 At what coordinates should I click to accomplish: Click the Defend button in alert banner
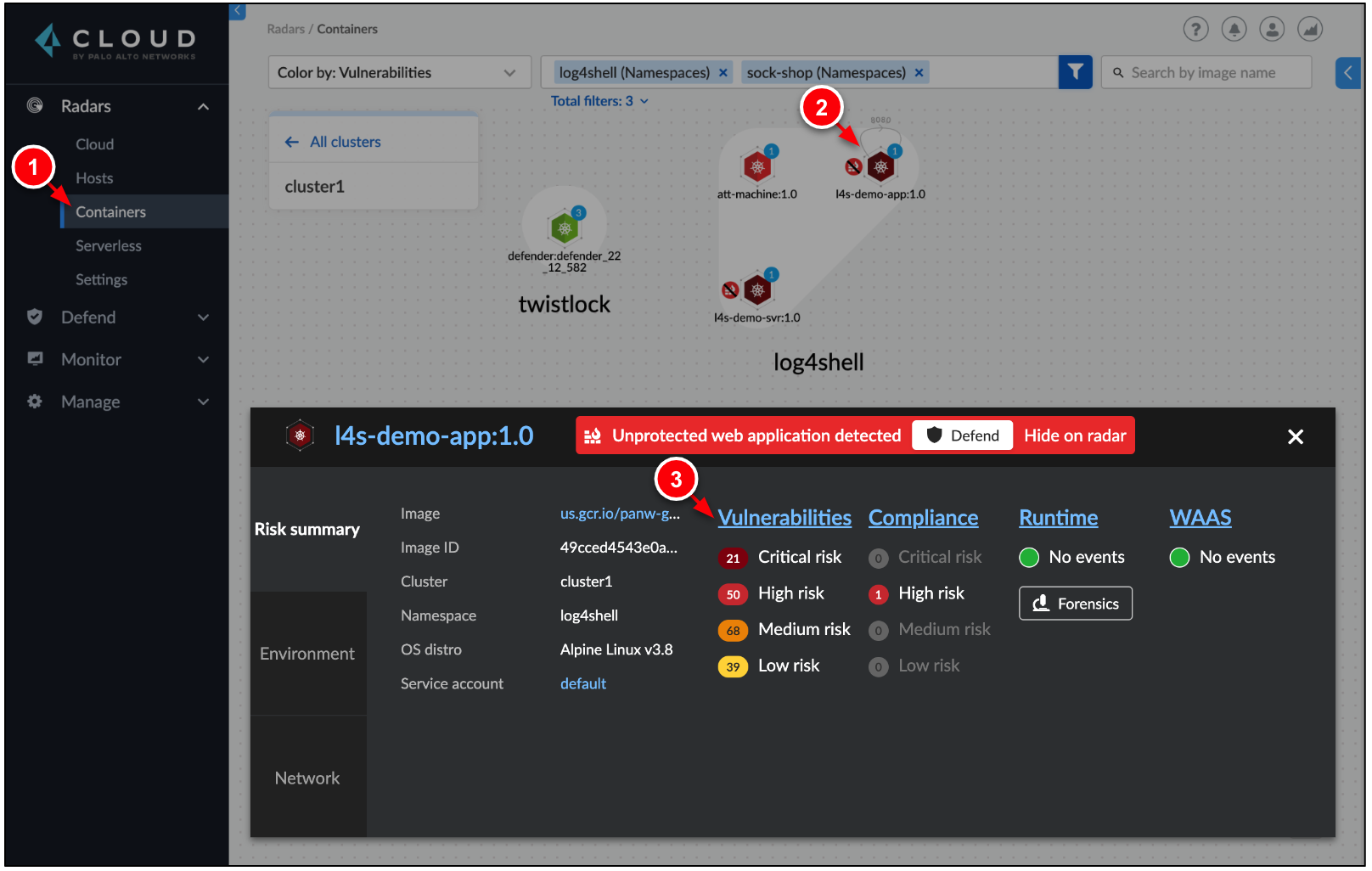(x=962, y=435)
